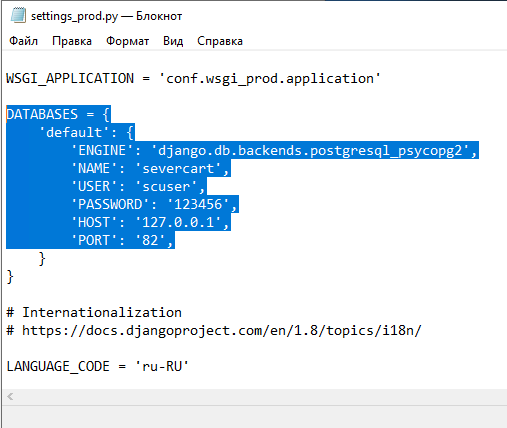
Task: Click the '# Internationalization' comment line
Action: [x=94, y=313]
